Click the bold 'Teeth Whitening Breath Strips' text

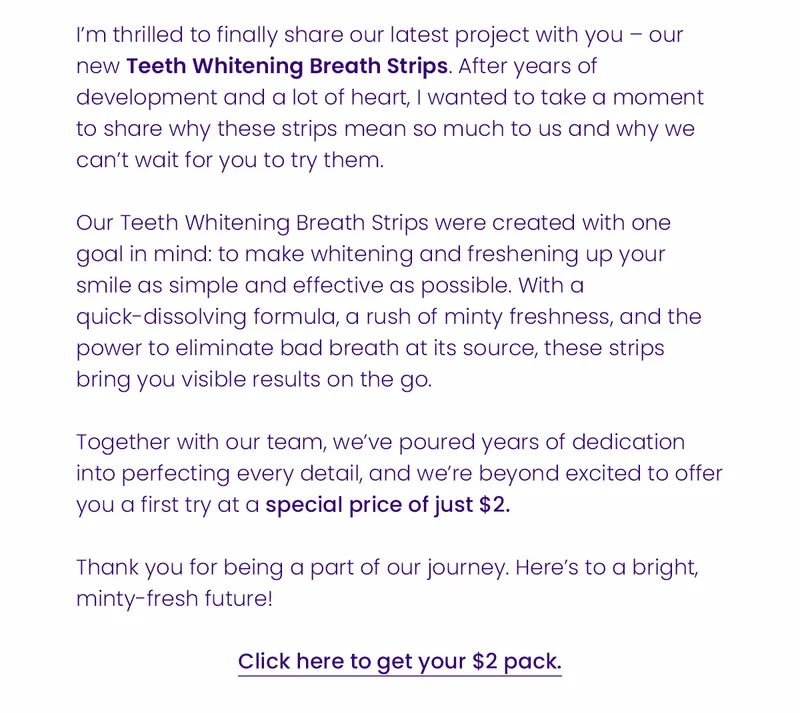point(287,66)
